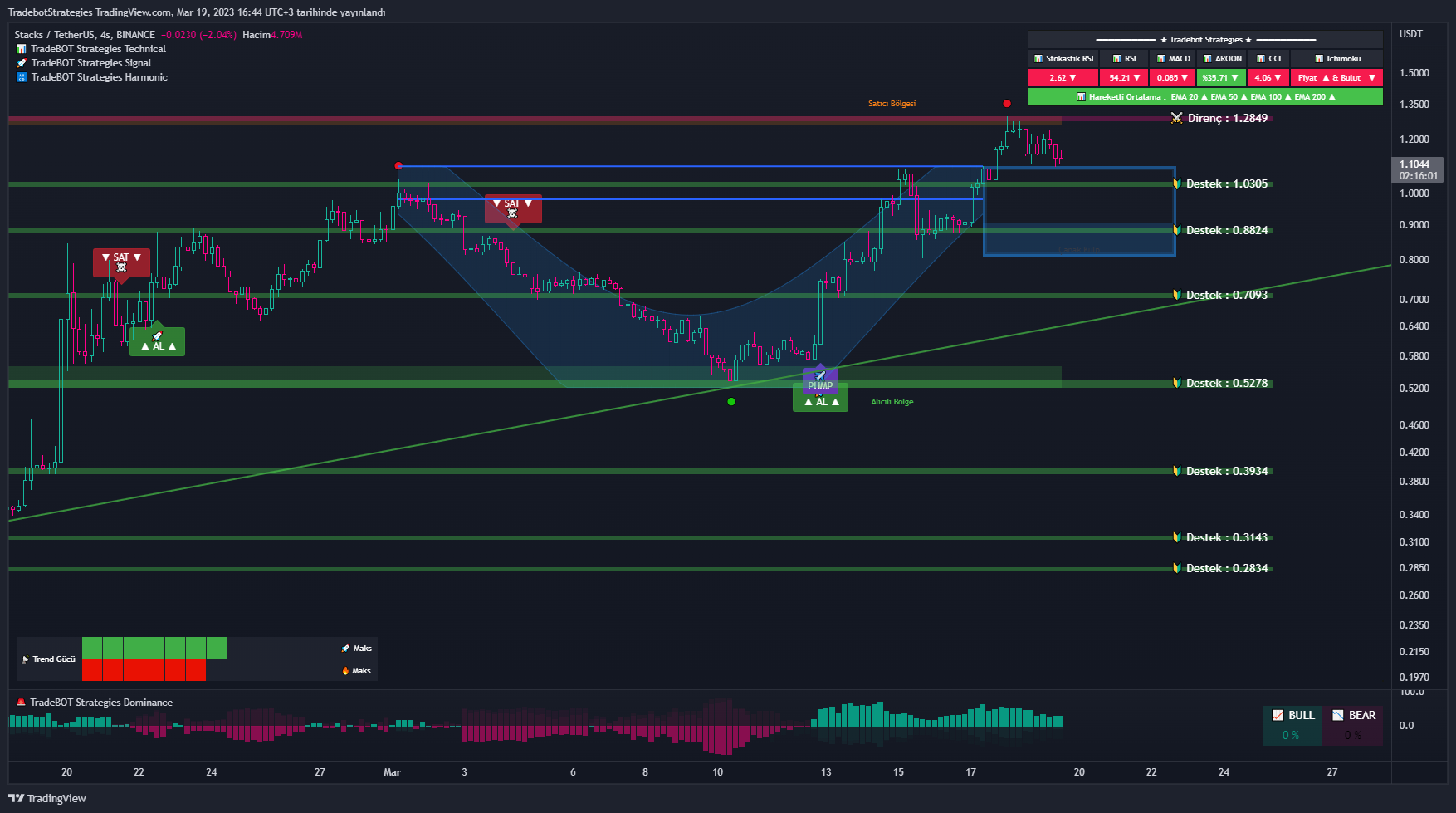1456x813 pixels.
Task: Click the '13' date label on the time axis
Action: coord(826,772)
